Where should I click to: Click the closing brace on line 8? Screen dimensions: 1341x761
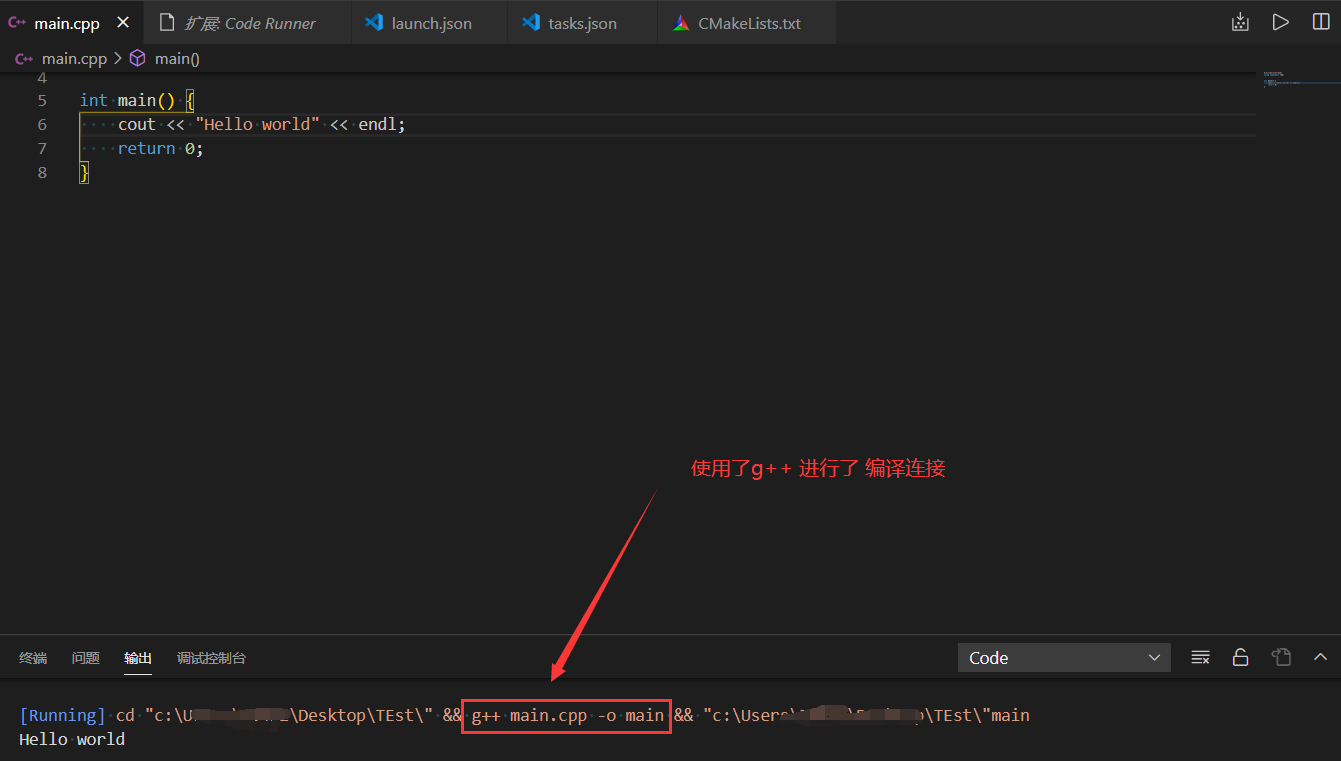pyautogui.click(x=85, y=173)
